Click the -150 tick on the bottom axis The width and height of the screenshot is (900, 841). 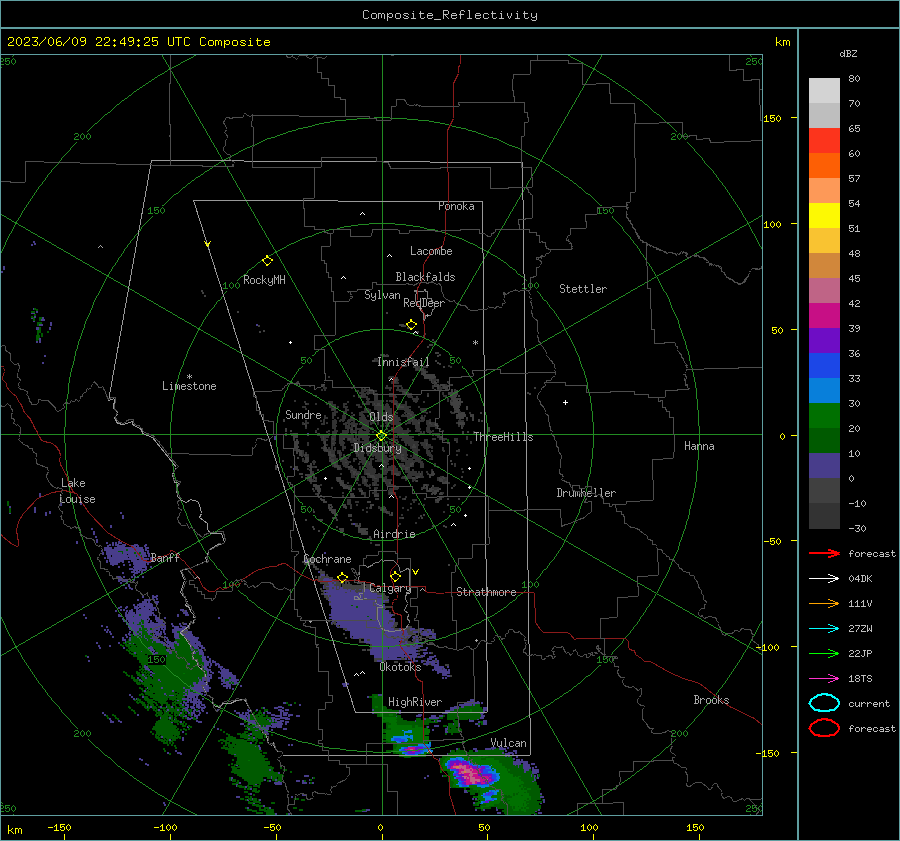pos(59,827)
